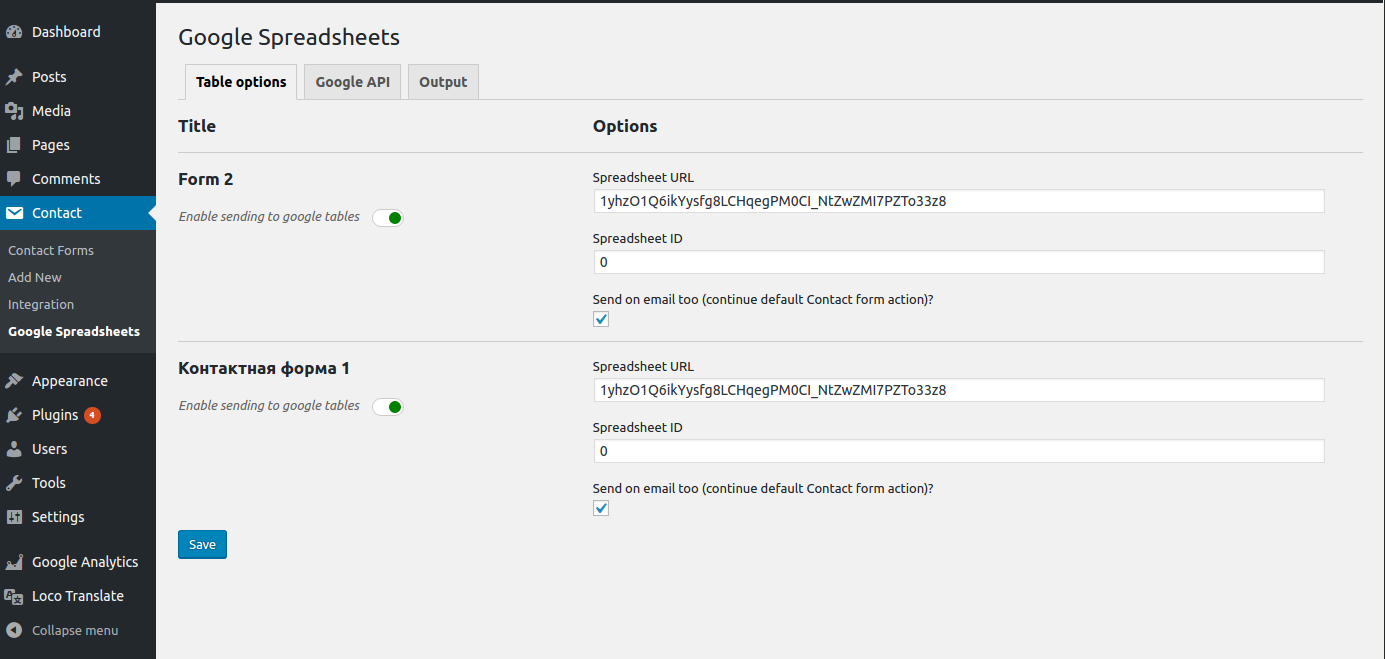Image resolution: width=1385 pixels, height=659 pixels.
Task: Open Loco Translate menu item
Action: (78, 596)
